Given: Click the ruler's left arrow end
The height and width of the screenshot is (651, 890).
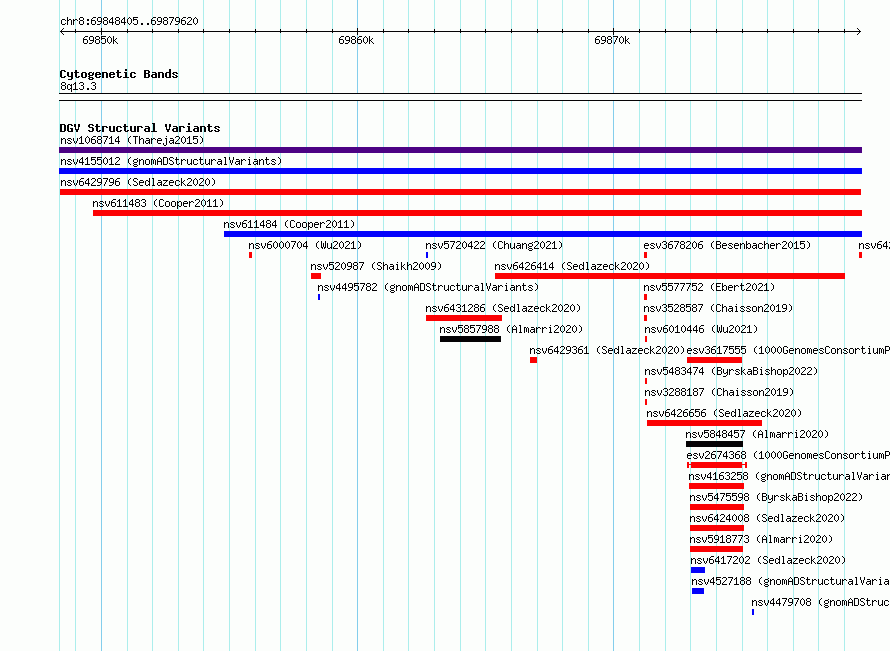Looking at the screenshot, I should click(62, 31).
